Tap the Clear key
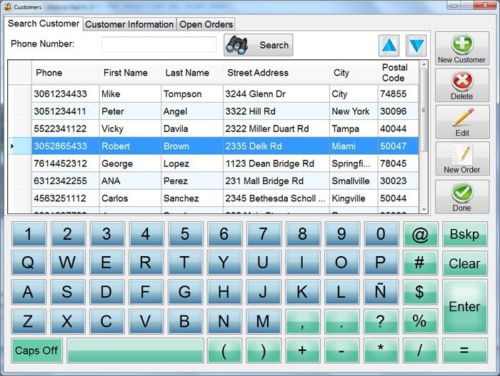 tap(465, 263)
